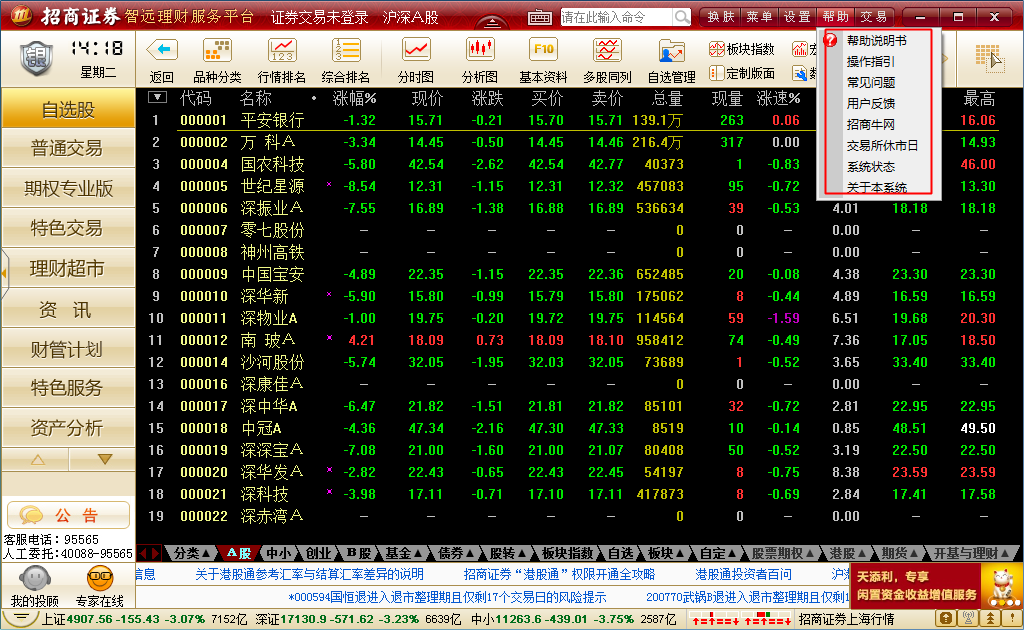The image size is (1024, 630).
Task: Choose 关于本系统 from the help menu
Action: [876, 187]
